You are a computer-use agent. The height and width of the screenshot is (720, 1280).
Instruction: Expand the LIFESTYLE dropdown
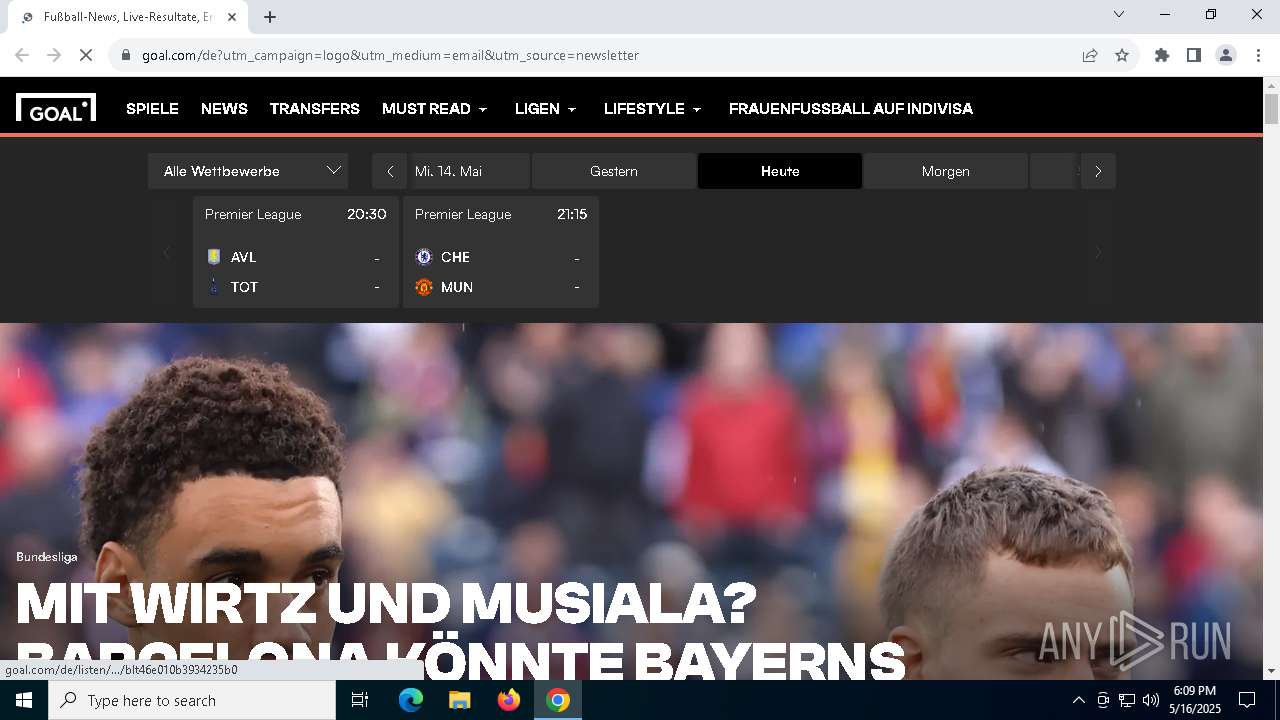(653, 108)
